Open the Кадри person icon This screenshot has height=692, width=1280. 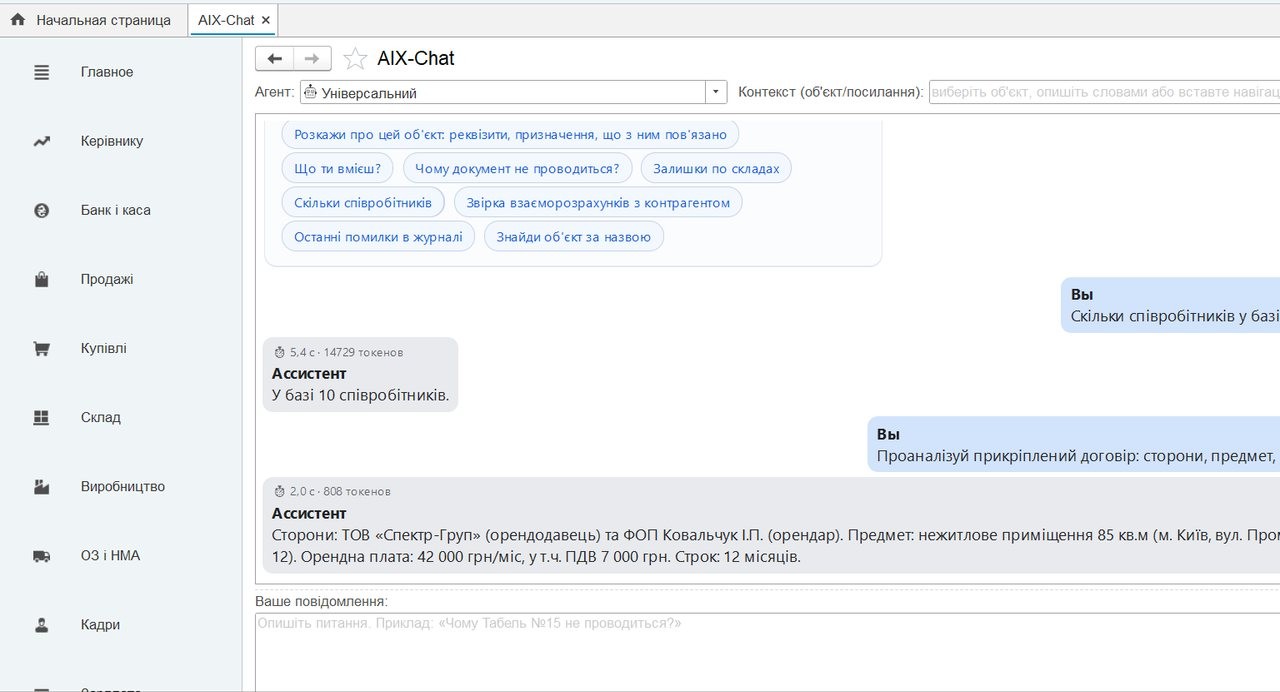41,625
